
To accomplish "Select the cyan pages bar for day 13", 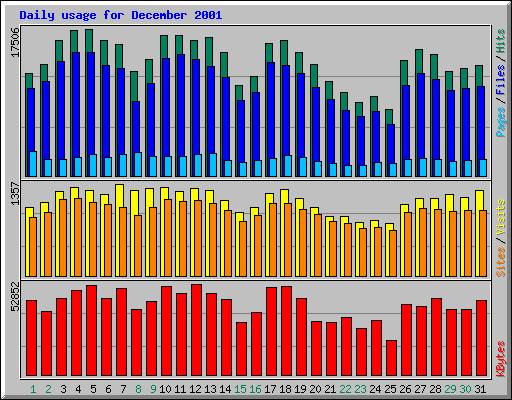I will click(213, 165).
